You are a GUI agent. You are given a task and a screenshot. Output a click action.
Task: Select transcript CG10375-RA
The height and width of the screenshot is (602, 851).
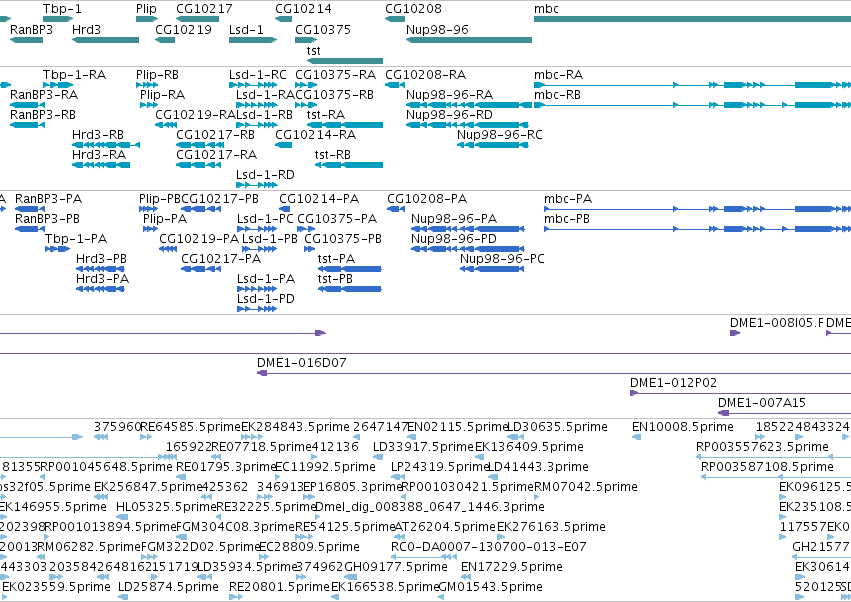pyautogui.click(x=335, y=75)
